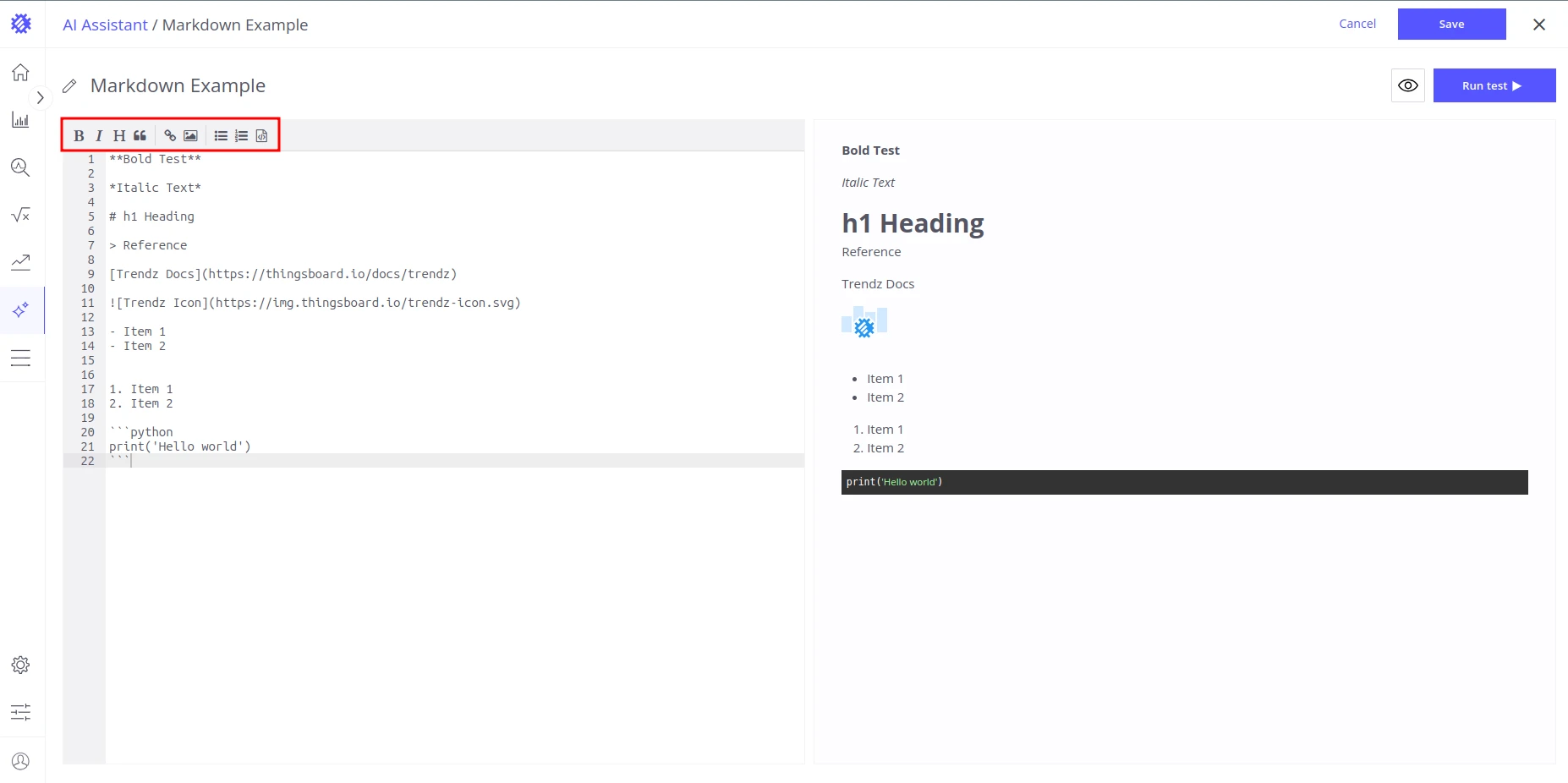
Task: Navigate to AI Assistant breadcrumb link
Action: point(105,25)
